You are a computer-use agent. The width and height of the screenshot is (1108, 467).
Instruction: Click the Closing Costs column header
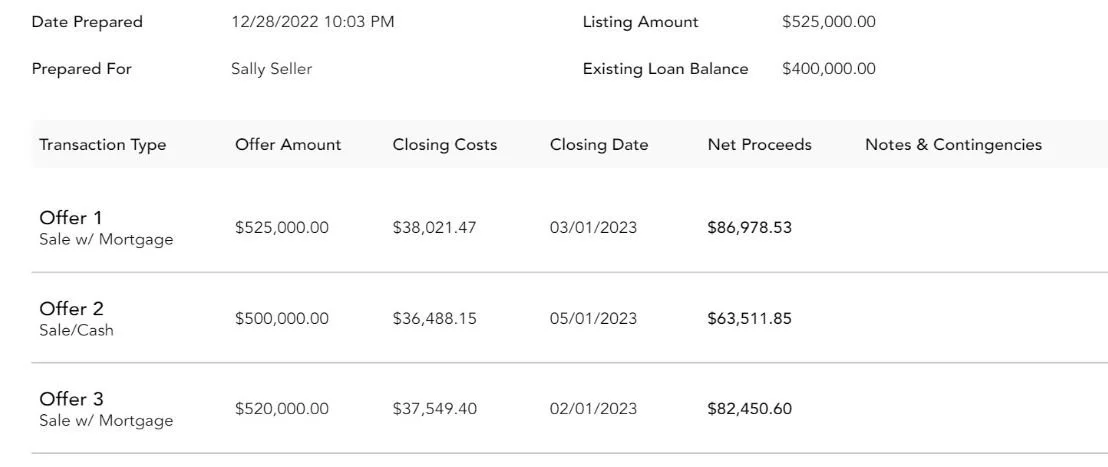pos(444,145)
